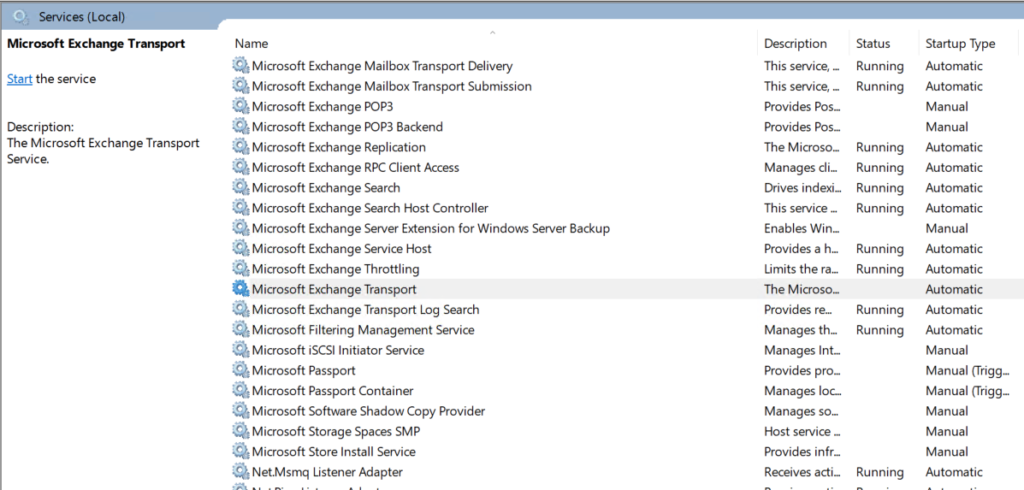Viewport: 1024px width, 490px height.
Task: Click gear icon of Transport Log Search
Action: click(x=240, y=308)
